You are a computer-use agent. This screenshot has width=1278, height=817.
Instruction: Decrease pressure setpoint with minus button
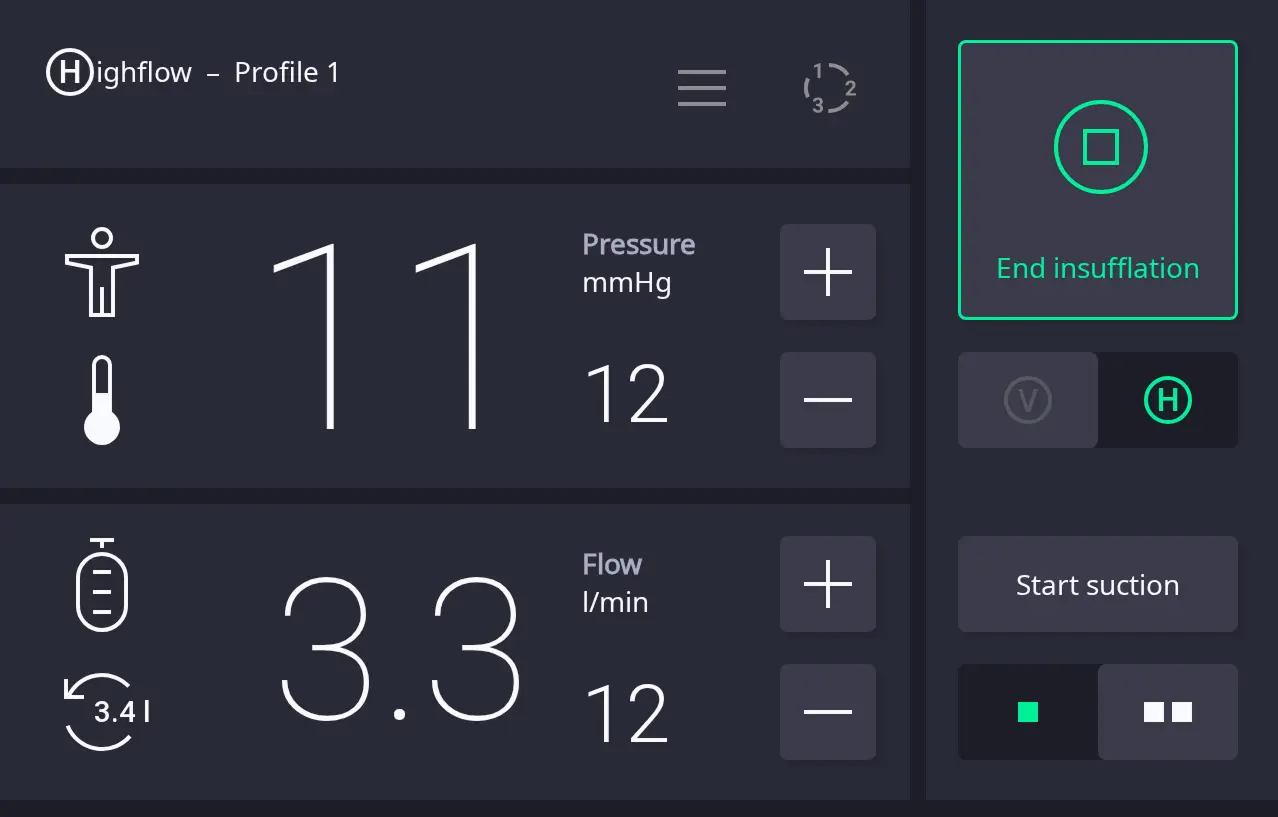(x=828, y=400)
